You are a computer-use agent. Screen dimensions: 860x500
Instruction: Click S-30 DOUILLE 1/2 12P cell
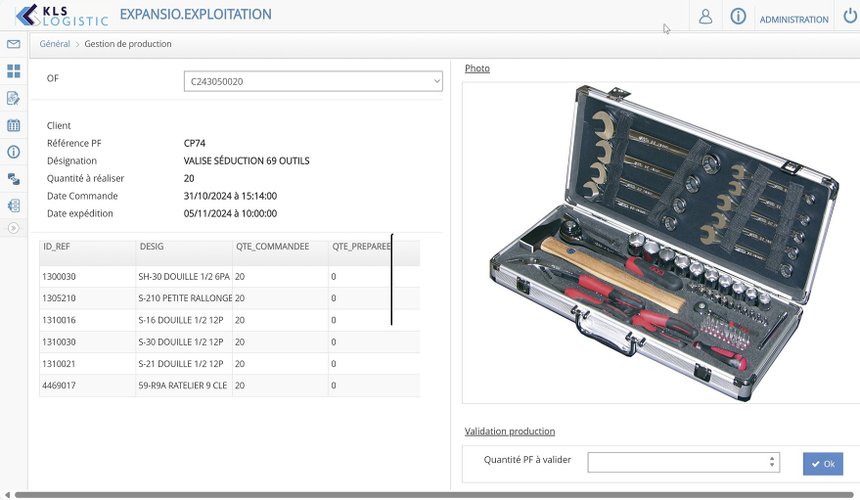click(184, 342)
